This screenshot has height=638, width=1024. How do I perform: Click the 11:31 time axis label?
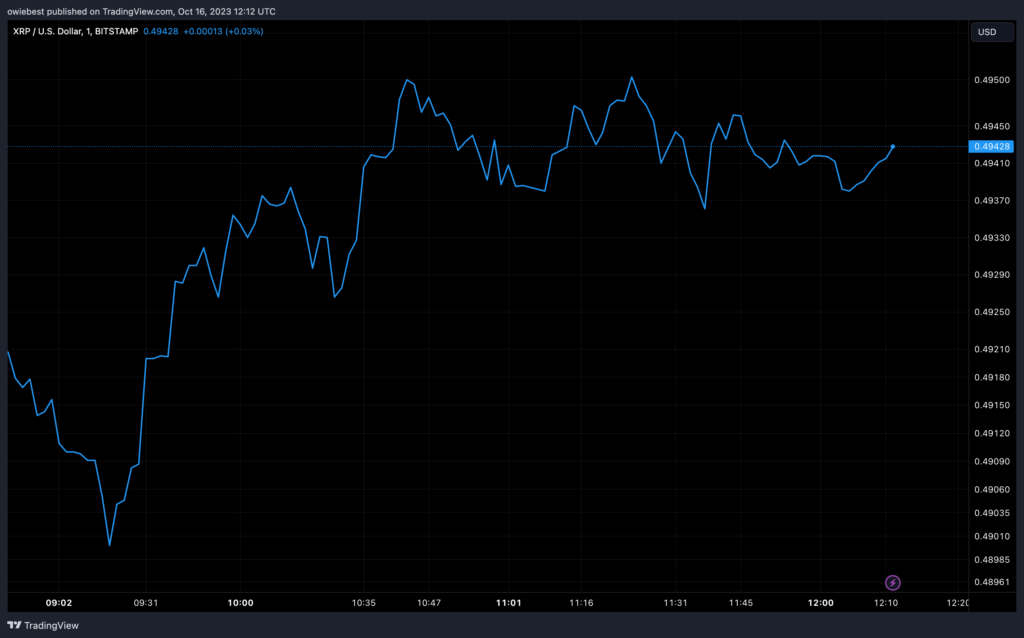[x=675, y=603]
